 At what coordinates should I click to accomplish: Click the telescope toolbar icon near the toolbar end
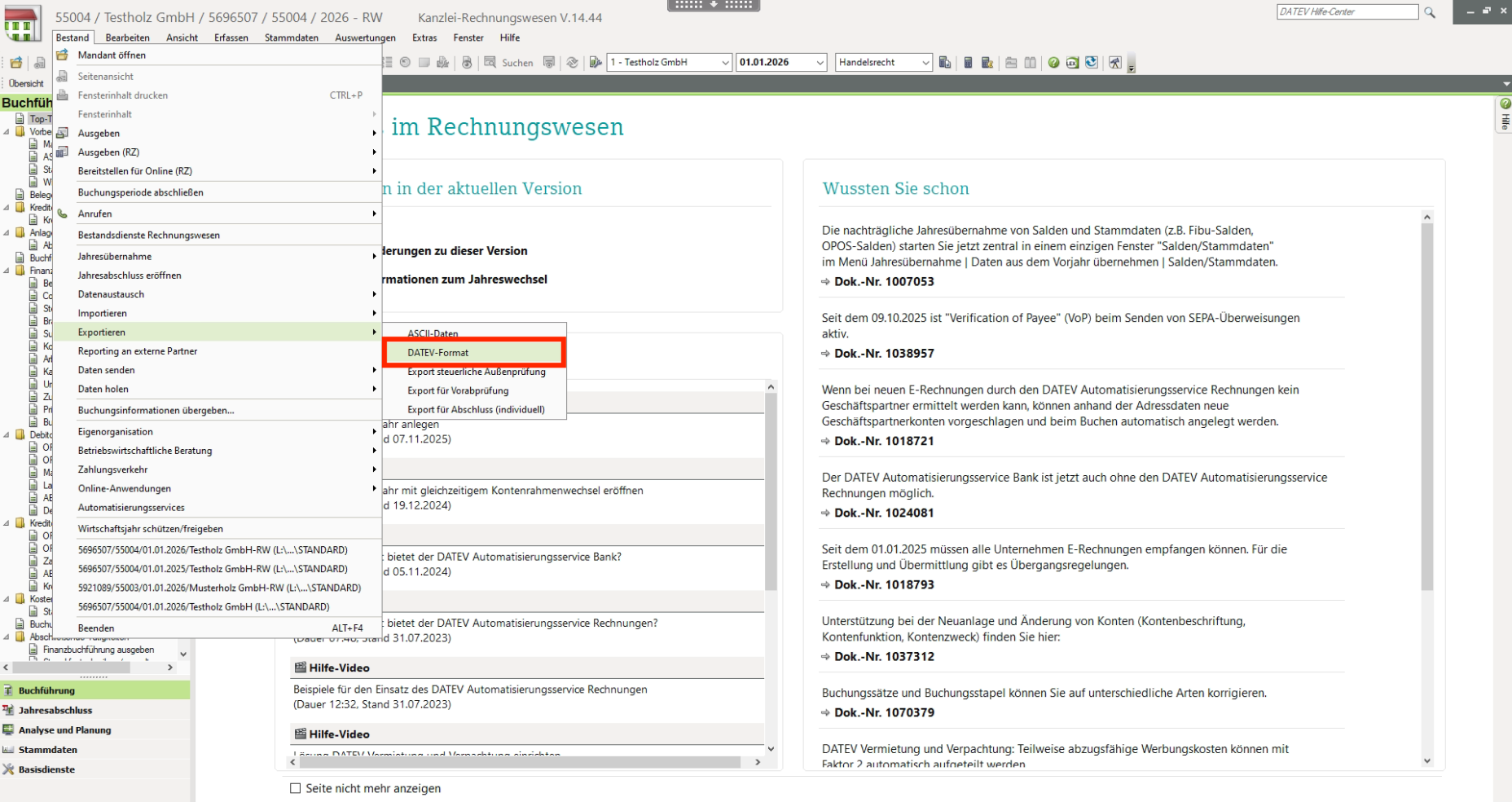pos(1114,63)
